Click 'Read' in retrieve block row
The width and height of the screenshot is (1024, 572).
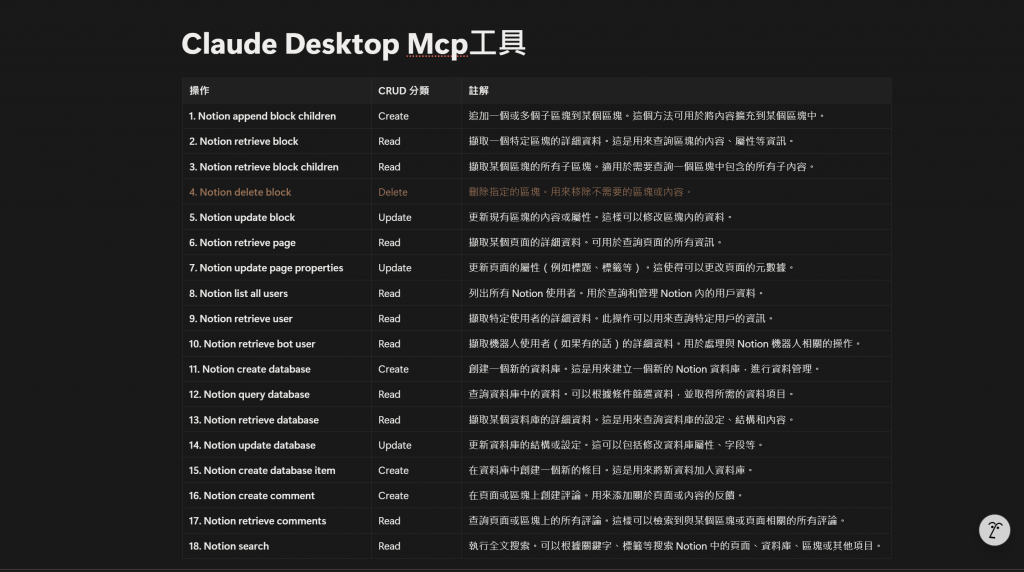[389, 141]
